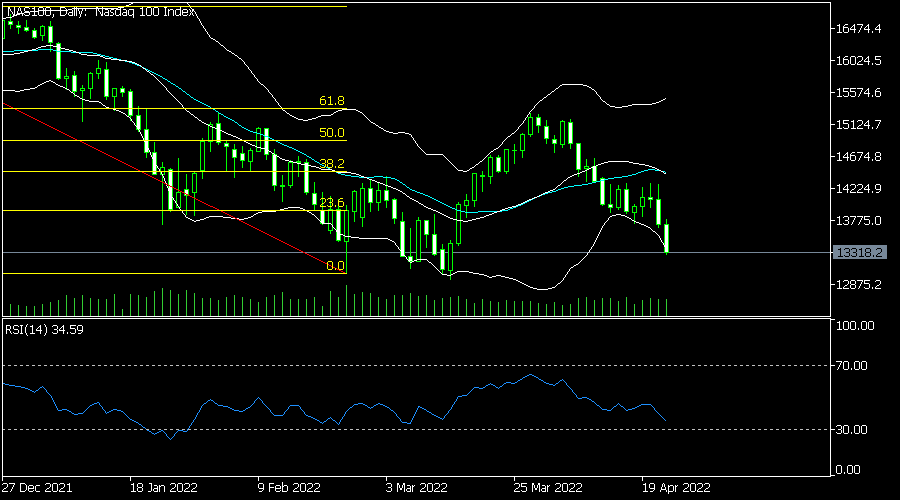
Task: Click RSI scale value 0.00
Action: [848, 470]
